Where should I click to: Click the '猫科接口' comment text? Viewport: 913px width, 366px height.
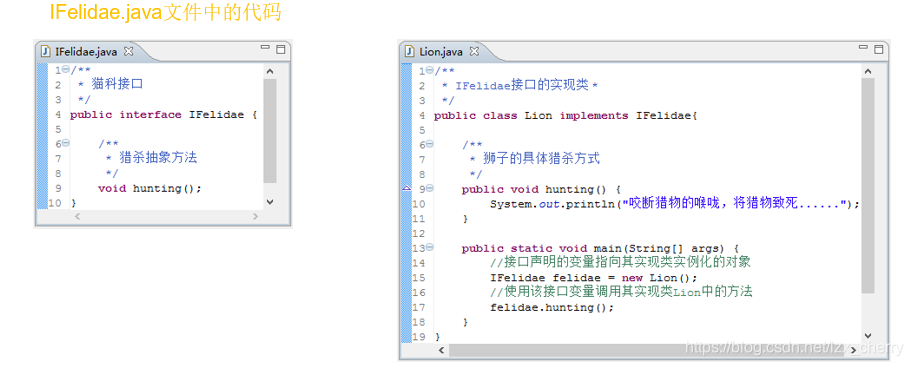coord(117,85)
